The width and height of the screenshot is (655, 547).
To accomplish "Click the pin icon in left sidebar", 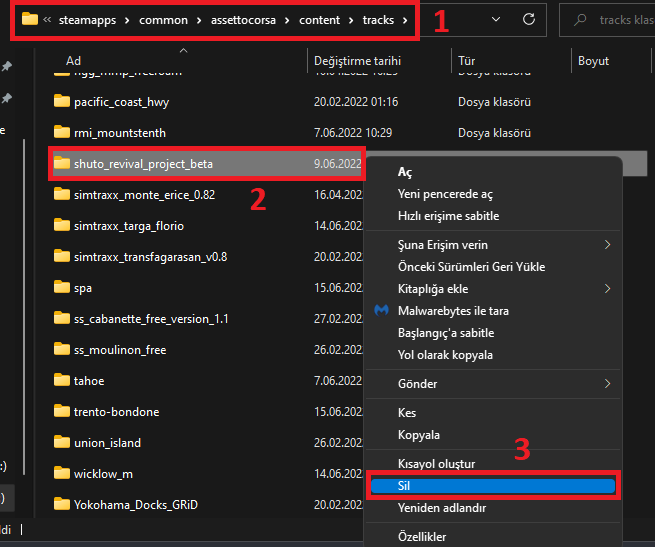I will 7,67.
